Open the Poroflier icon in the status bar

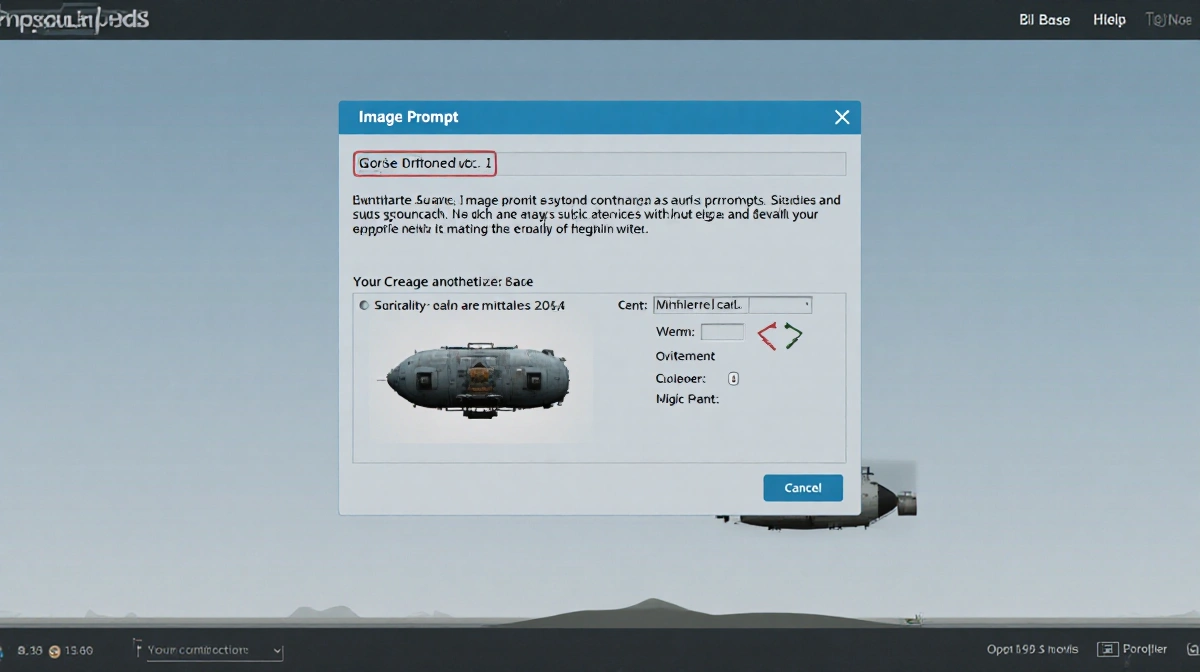click(1108, 649)
